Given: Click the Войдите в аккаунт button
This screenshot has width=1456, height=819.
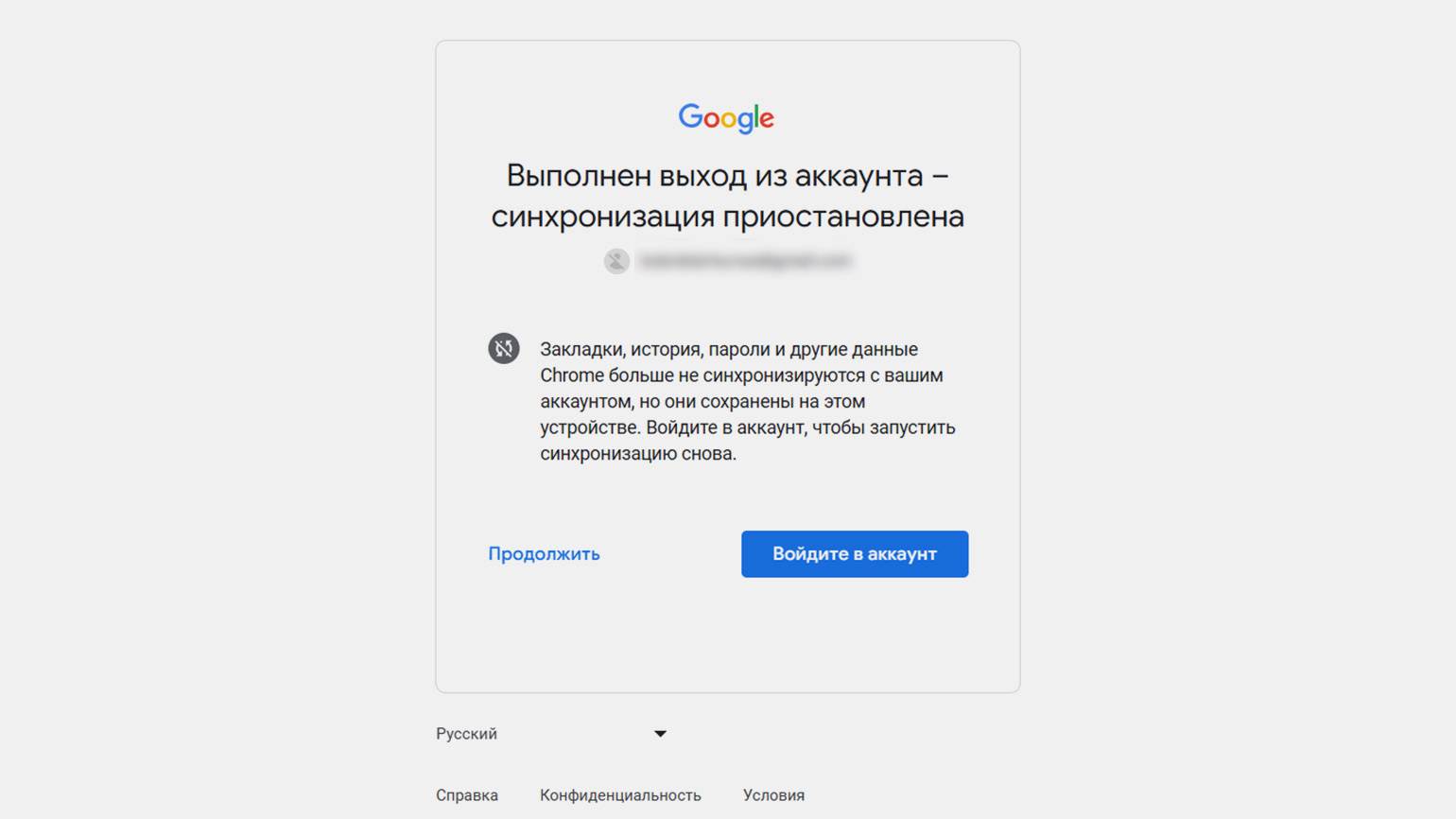Looking at the screenshot, I should coord(855,554).
